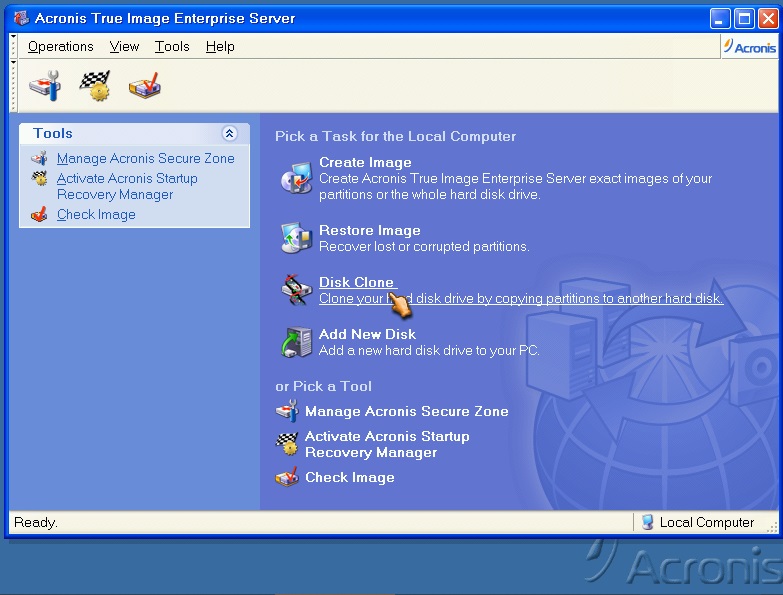
Task: Maximize the Acronis True Image window
Action: (x=744, y=19)
